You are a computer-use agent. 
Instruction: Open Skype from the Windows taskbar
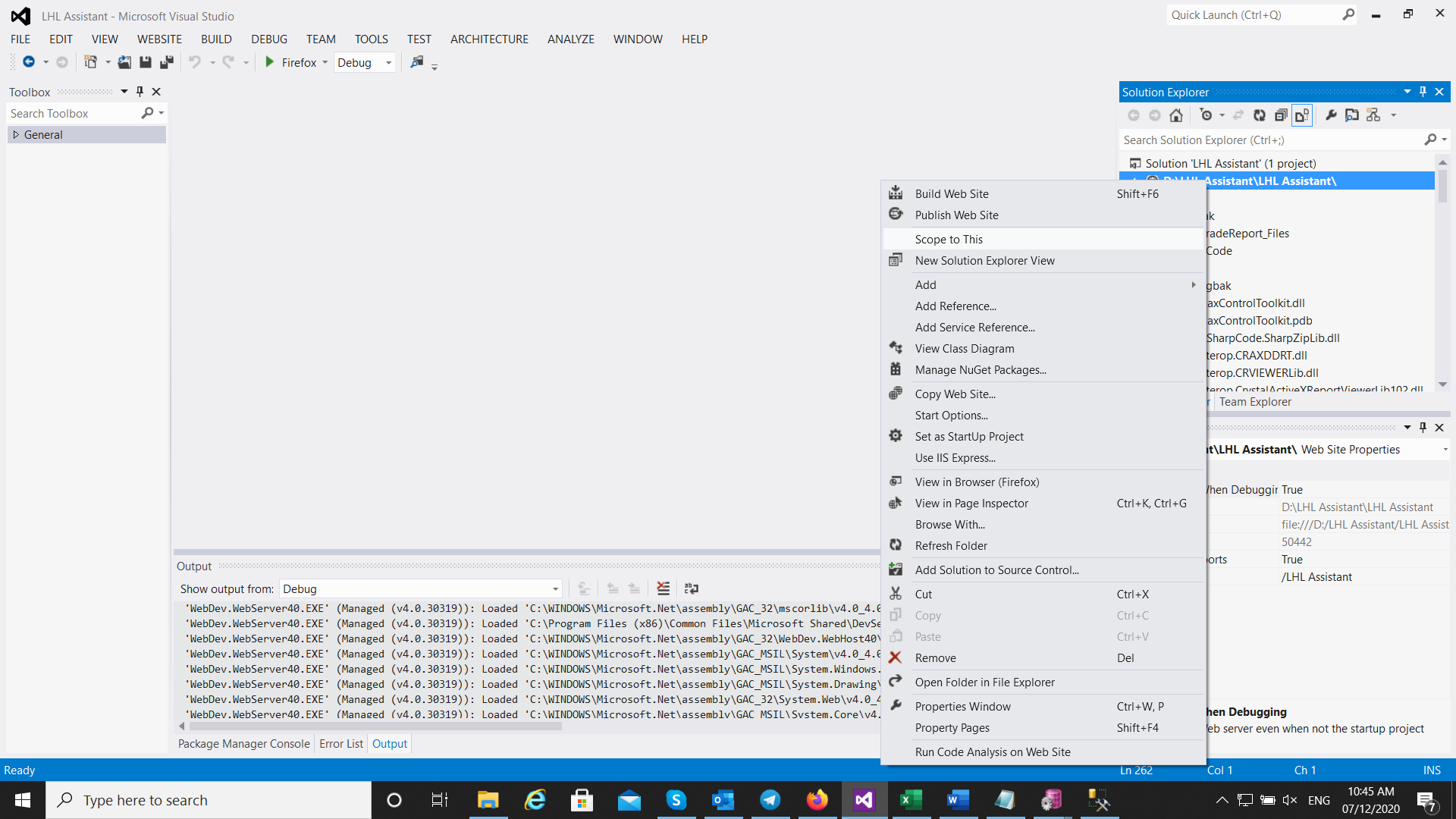click(676, 800)
